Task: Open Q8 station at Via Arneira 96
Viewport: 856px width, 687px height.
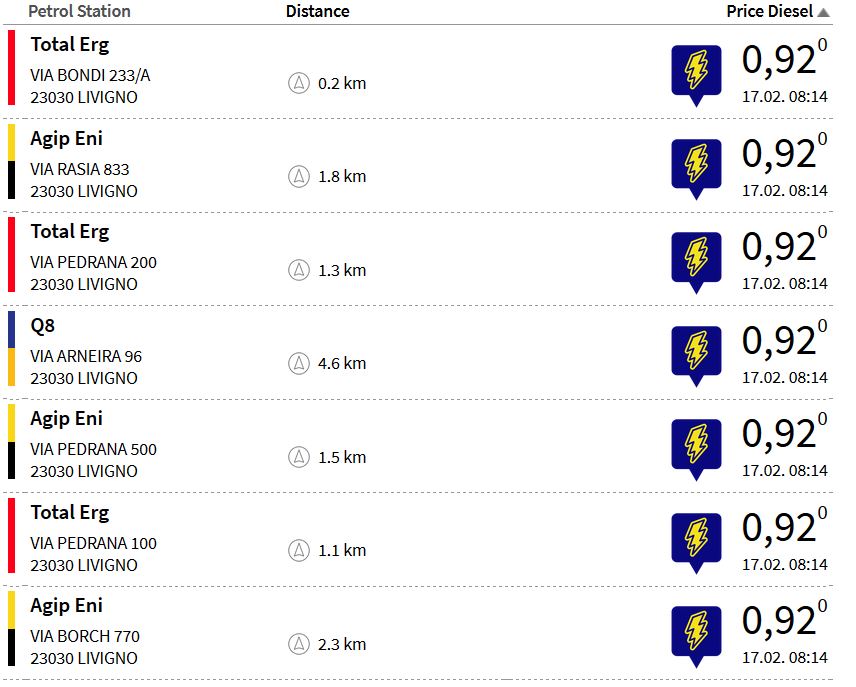Action: [x=42, y=326]
